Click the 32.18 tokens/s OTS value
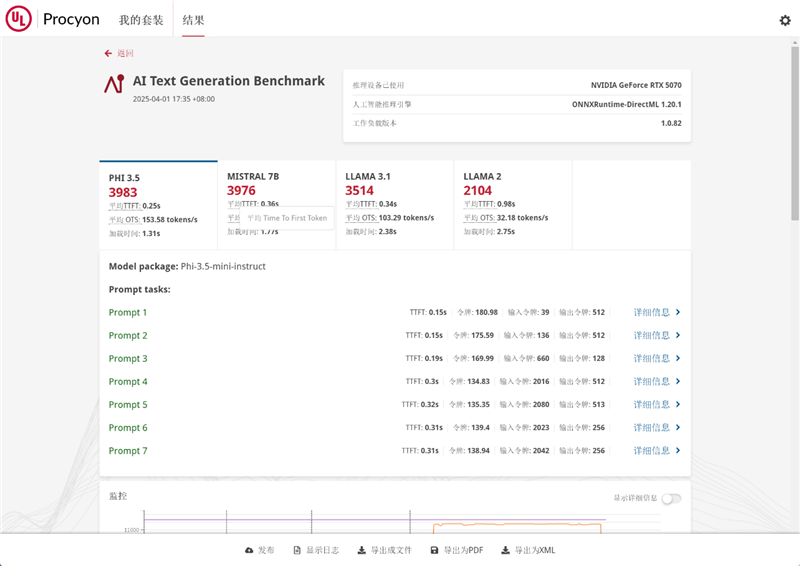800x566 pixels. 522,217
